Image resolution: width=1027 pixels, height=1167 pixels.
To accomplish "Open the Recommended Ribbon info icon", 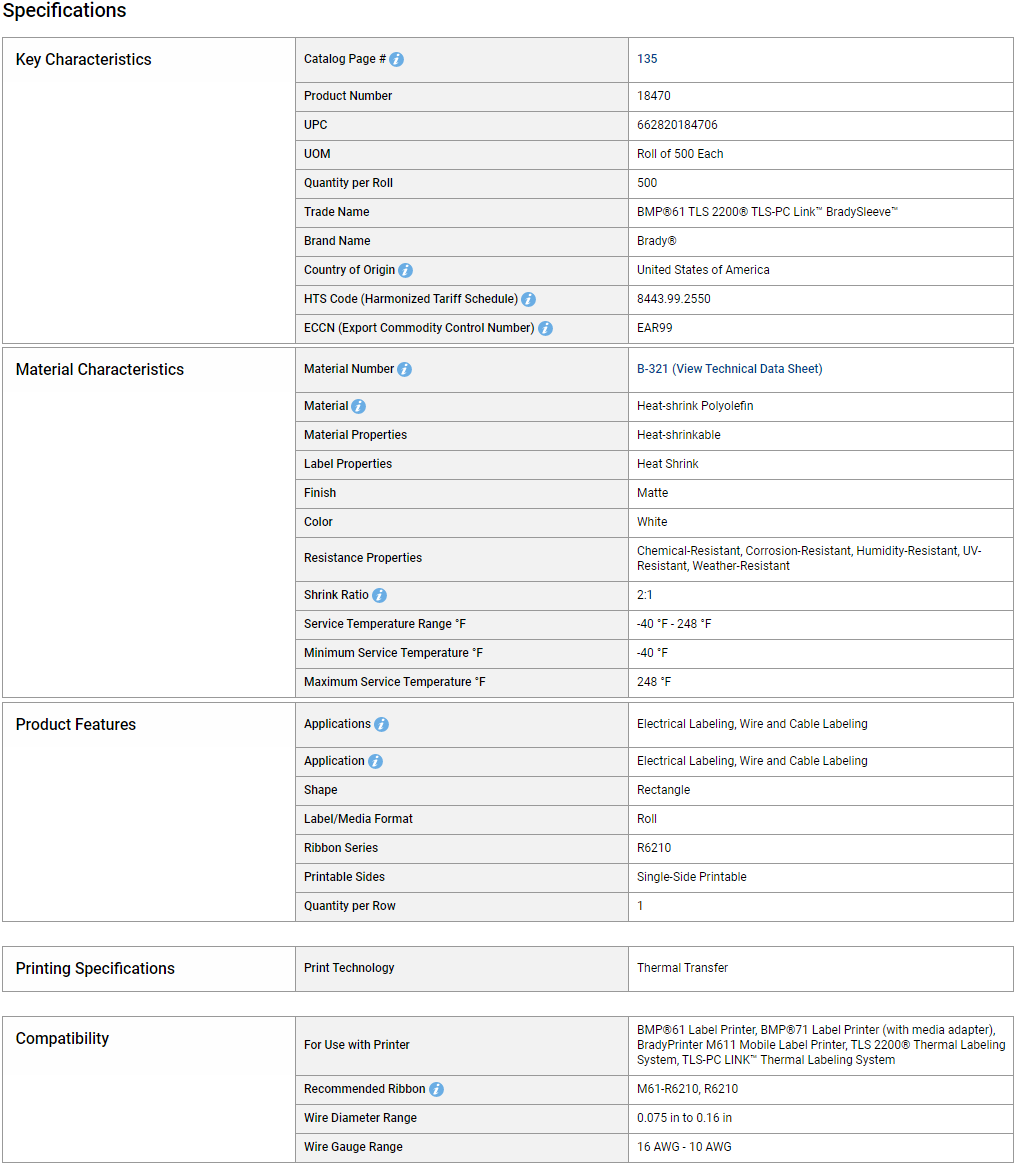I will pos(437,1090).
